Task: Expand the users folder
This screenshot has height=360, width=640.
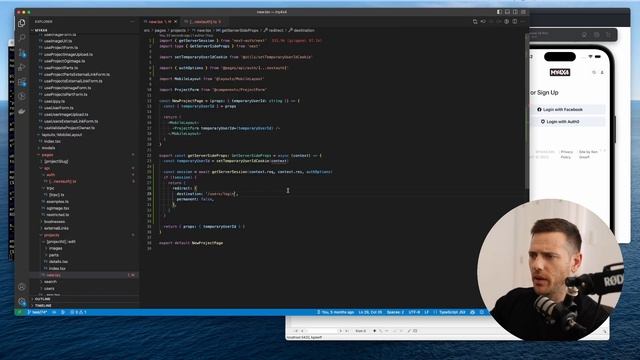Action: point(49,289)
